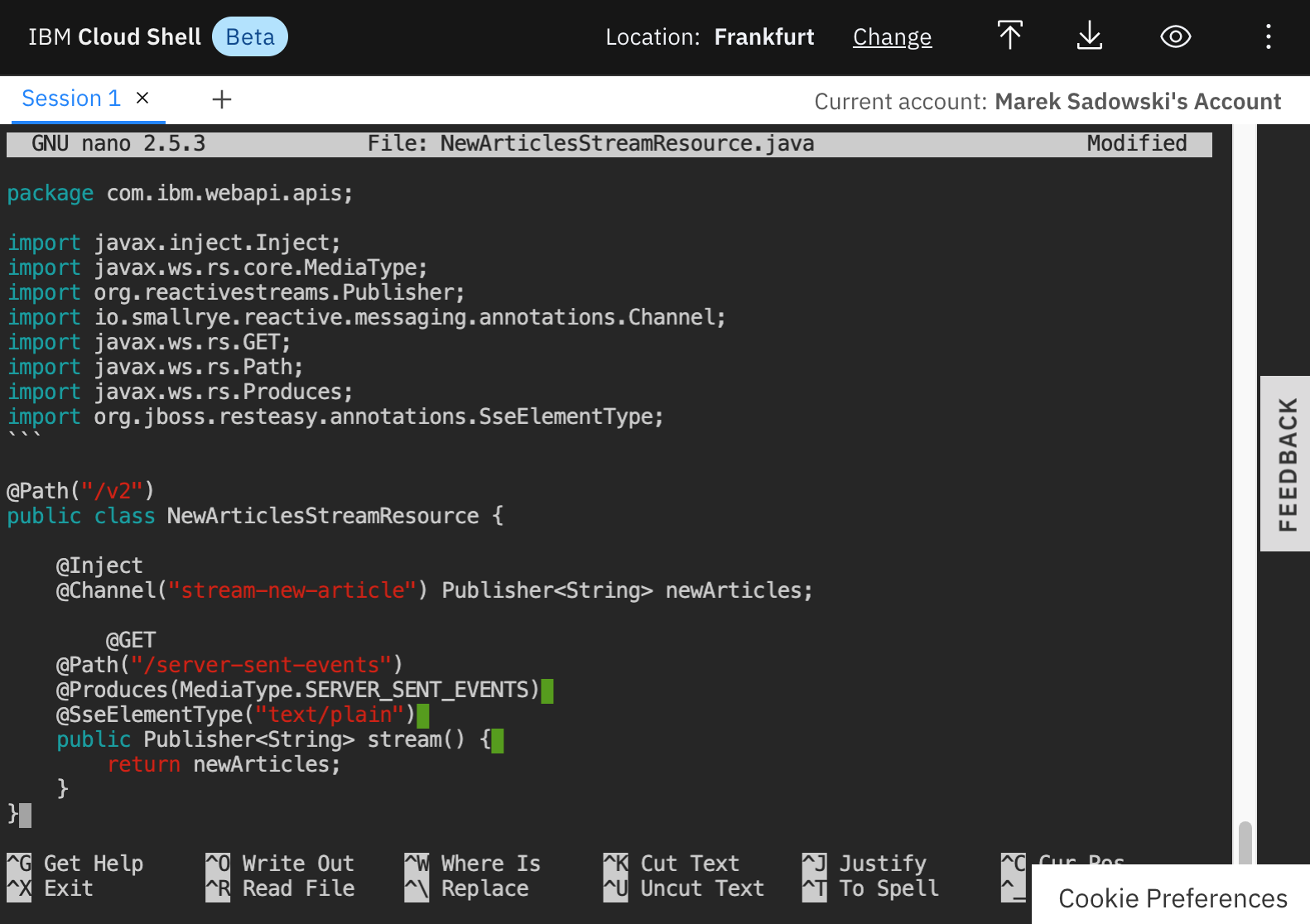
Task: Add a new session with plus icon
Action: click(x=221, y=100)
